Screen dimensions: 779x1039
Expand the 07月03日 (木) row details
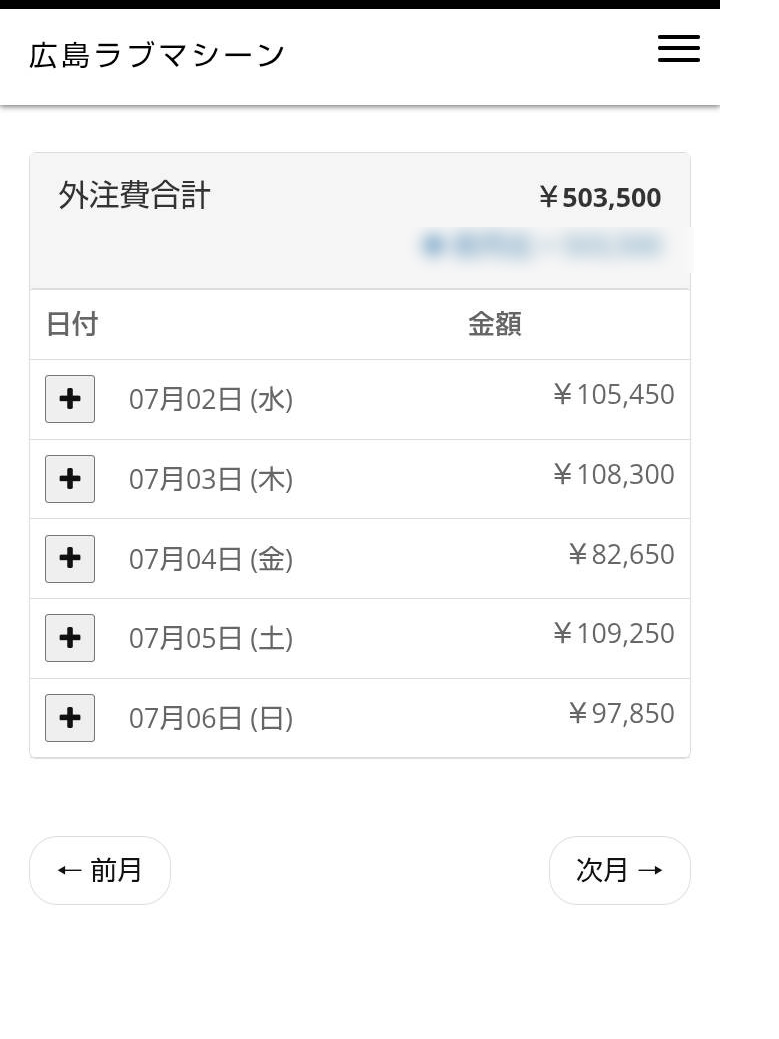(x=70, y=478)
